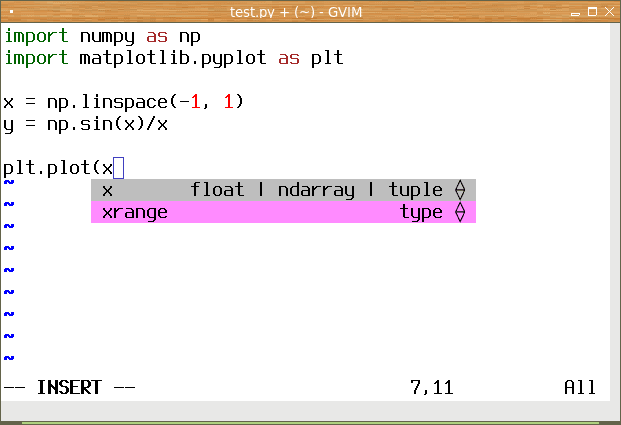Minimize the GVIM window
Viewport: 621px width, 425px height.
tap(575, 13)
